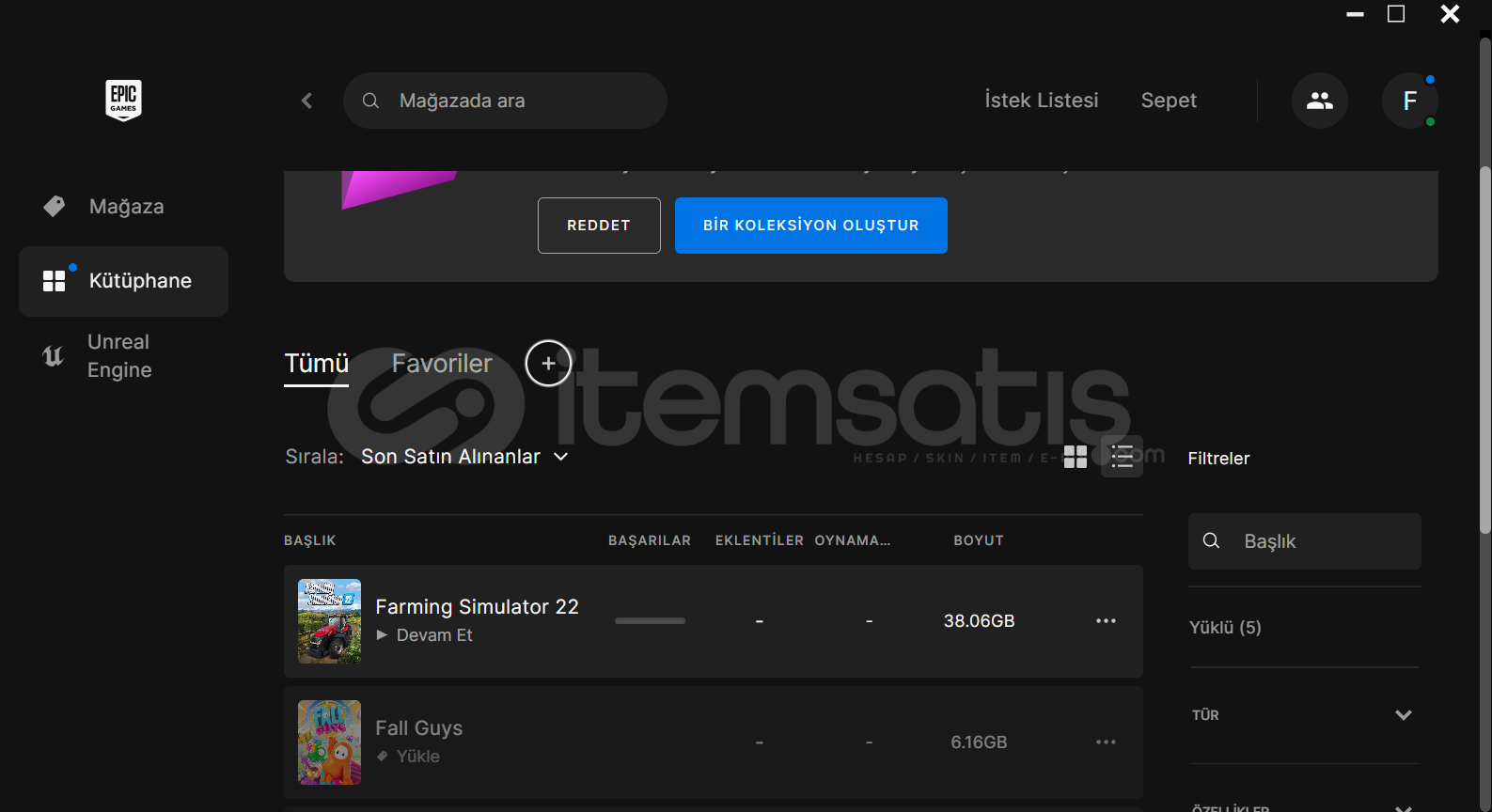The image size is (1492, 812).
Task: Click the 38.06GB size value
Action: 979,621
